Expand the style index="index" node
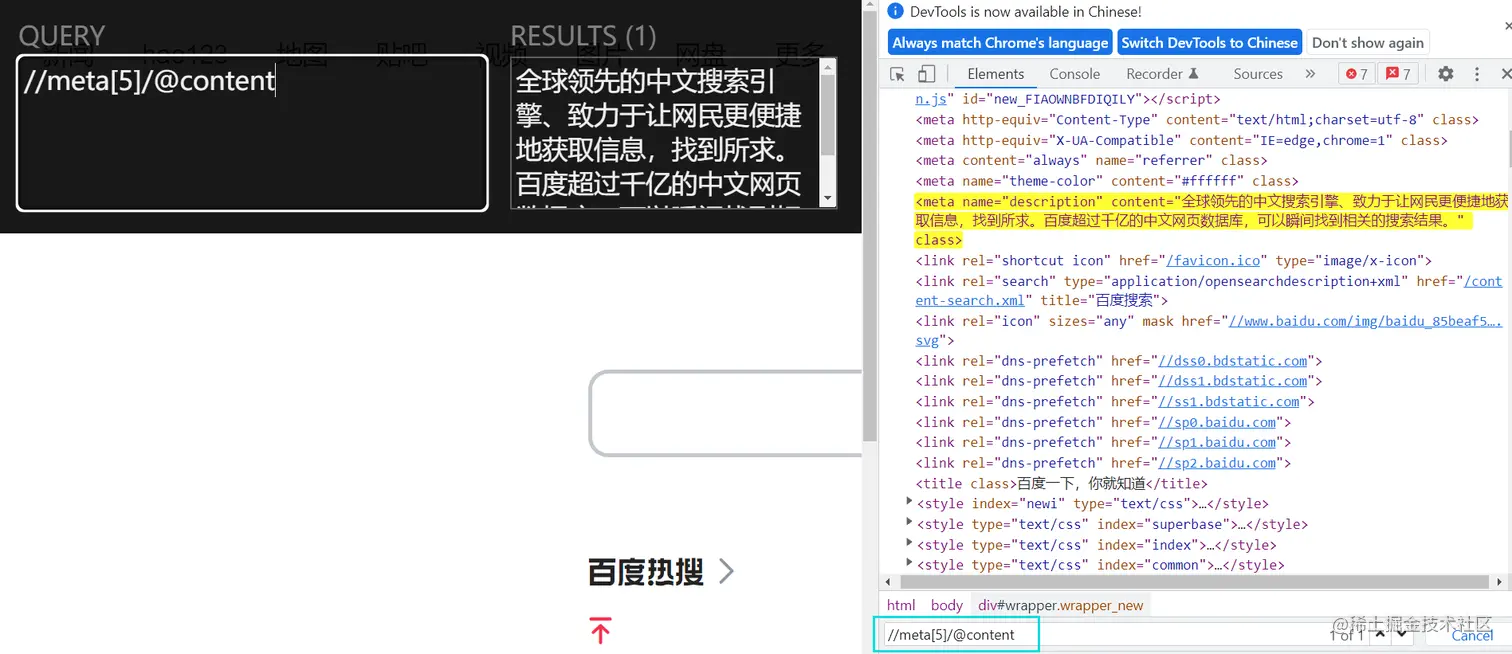Image resolution: width=1512 pixels, height=654 pixels. (909, 544)
